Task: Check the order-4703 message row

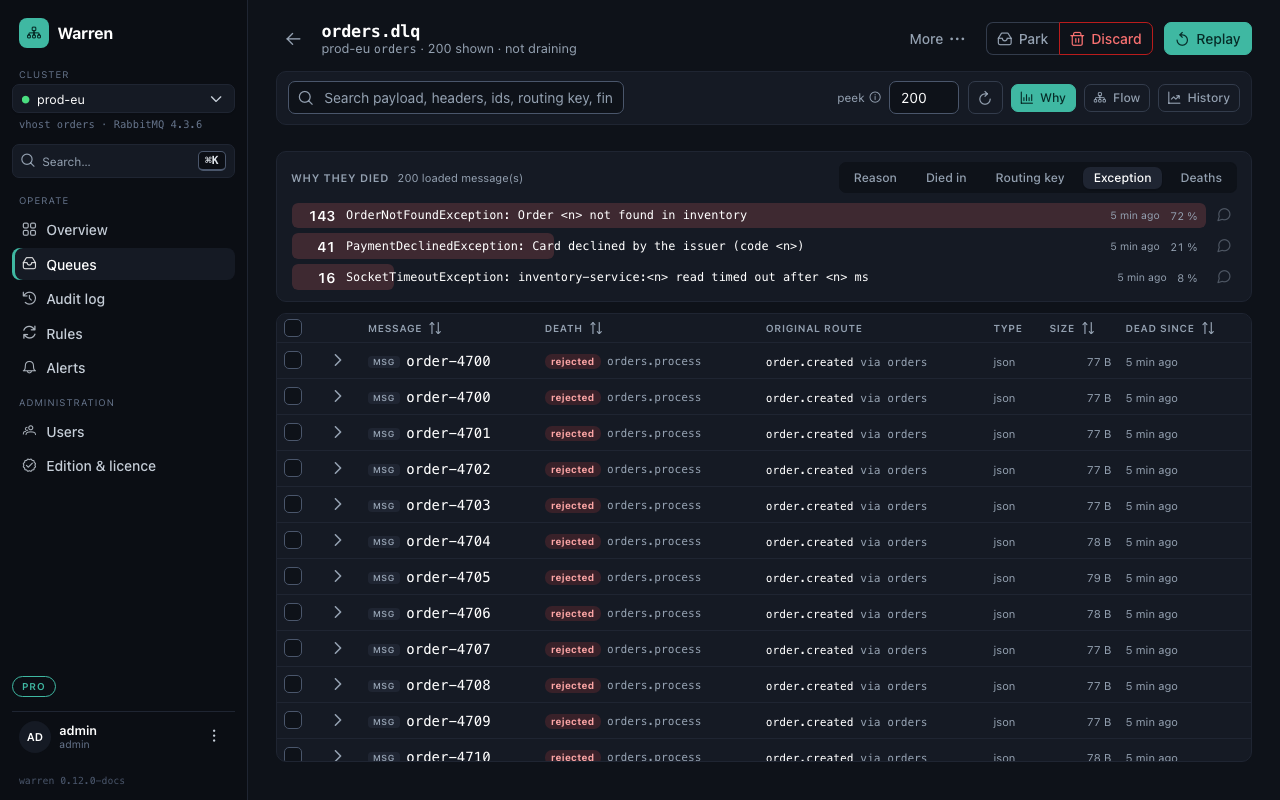Action: coord(293,504)
